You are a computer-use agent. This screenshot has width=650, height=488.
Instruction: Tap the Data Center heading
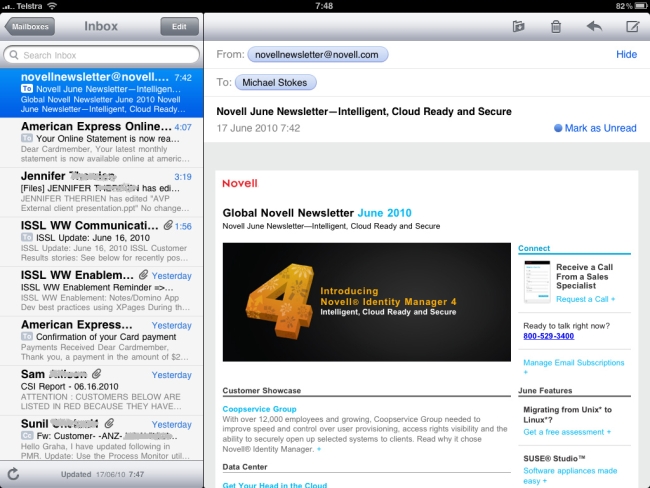tap(245, 467)
